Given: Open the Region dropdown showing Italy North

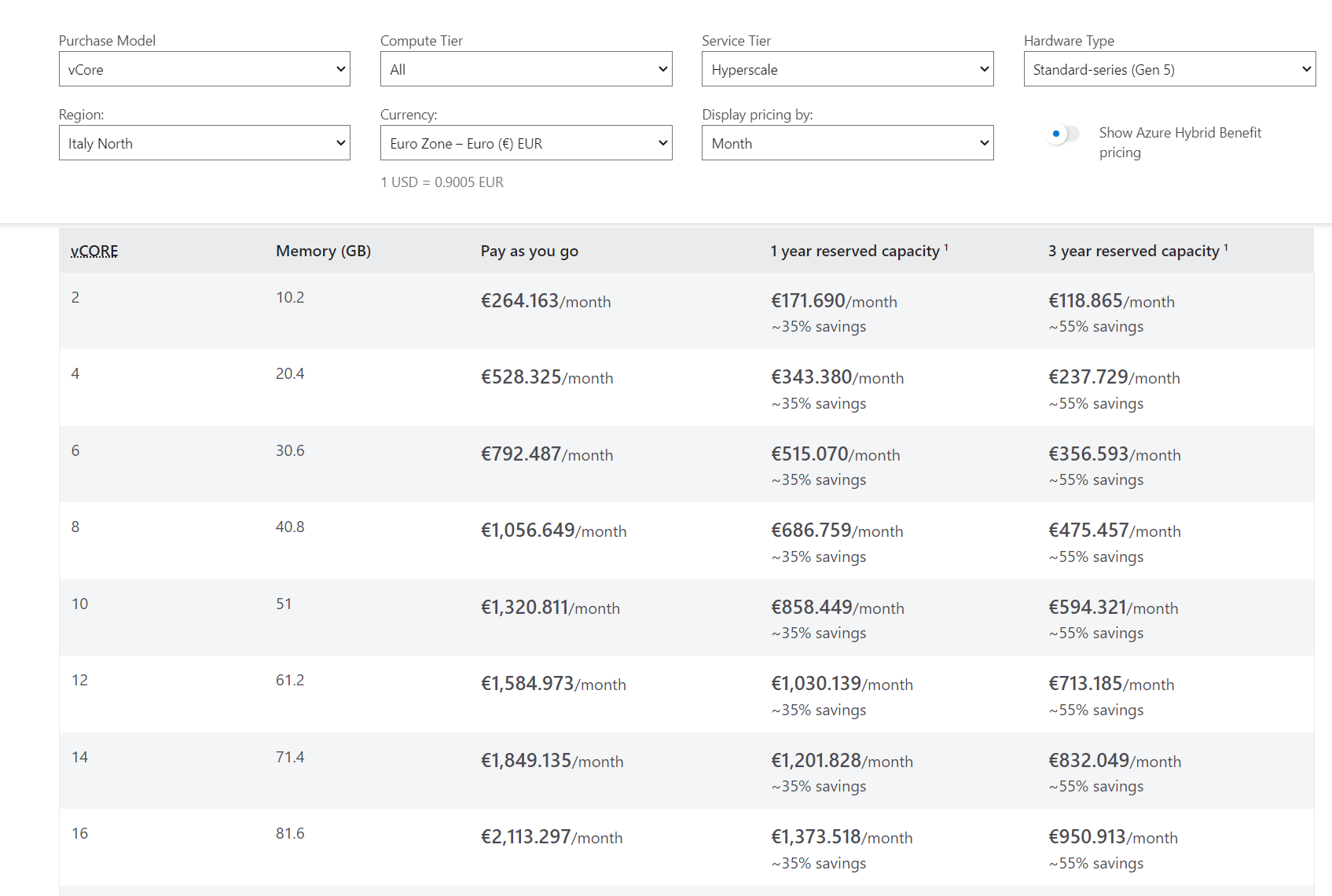Looking at the screenshot, I should point(204,143).
